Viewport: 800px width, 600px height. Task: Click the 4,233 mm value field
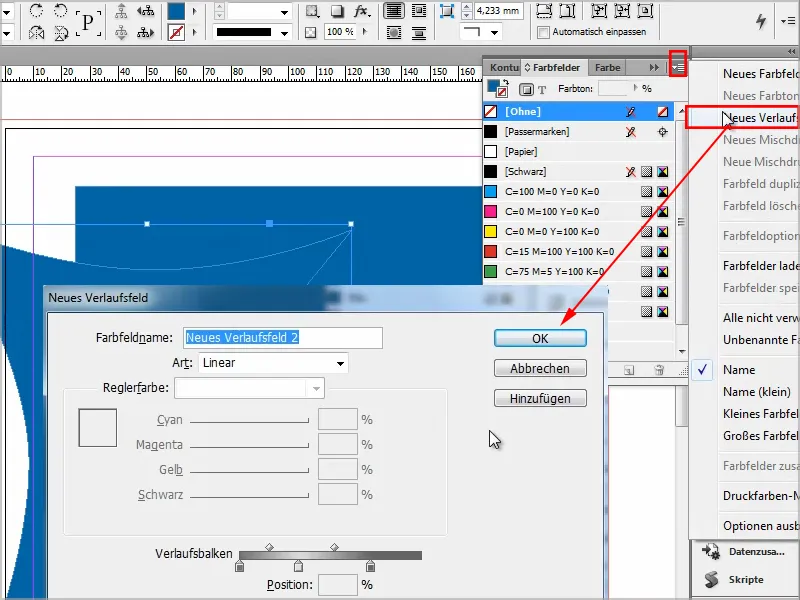(x=498, y=11)
